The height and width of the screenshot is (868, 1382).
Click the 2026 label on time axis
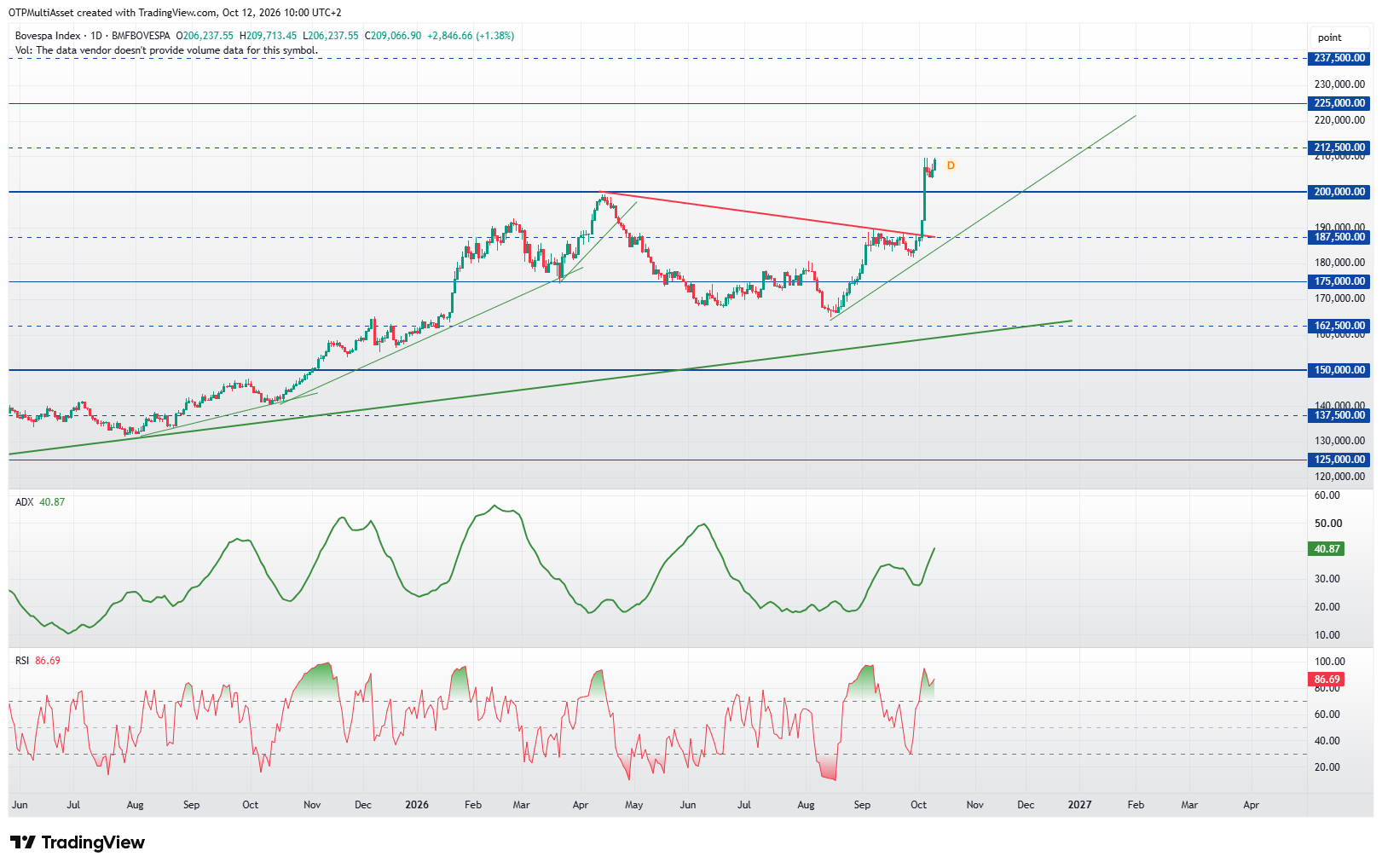417,805
